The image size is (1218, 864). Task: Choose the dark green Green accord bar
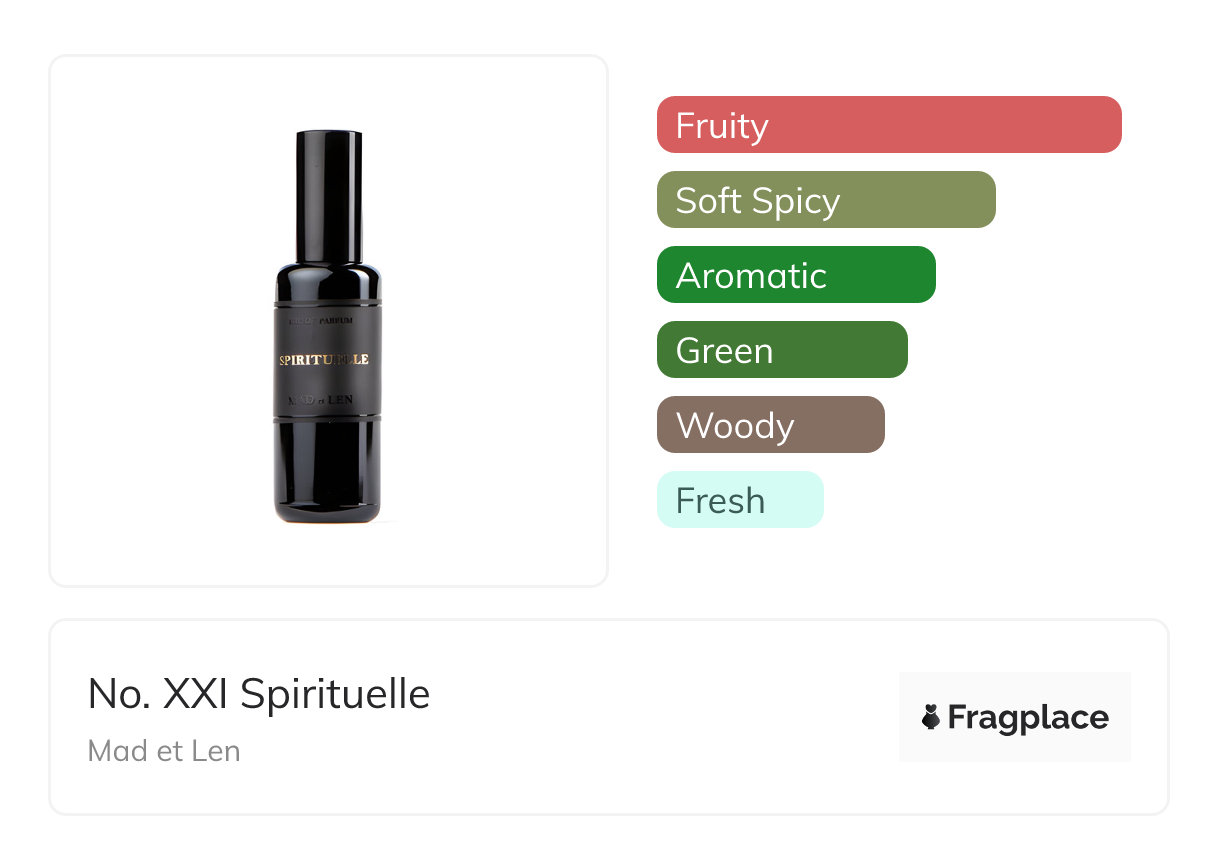tap(781, 350)
